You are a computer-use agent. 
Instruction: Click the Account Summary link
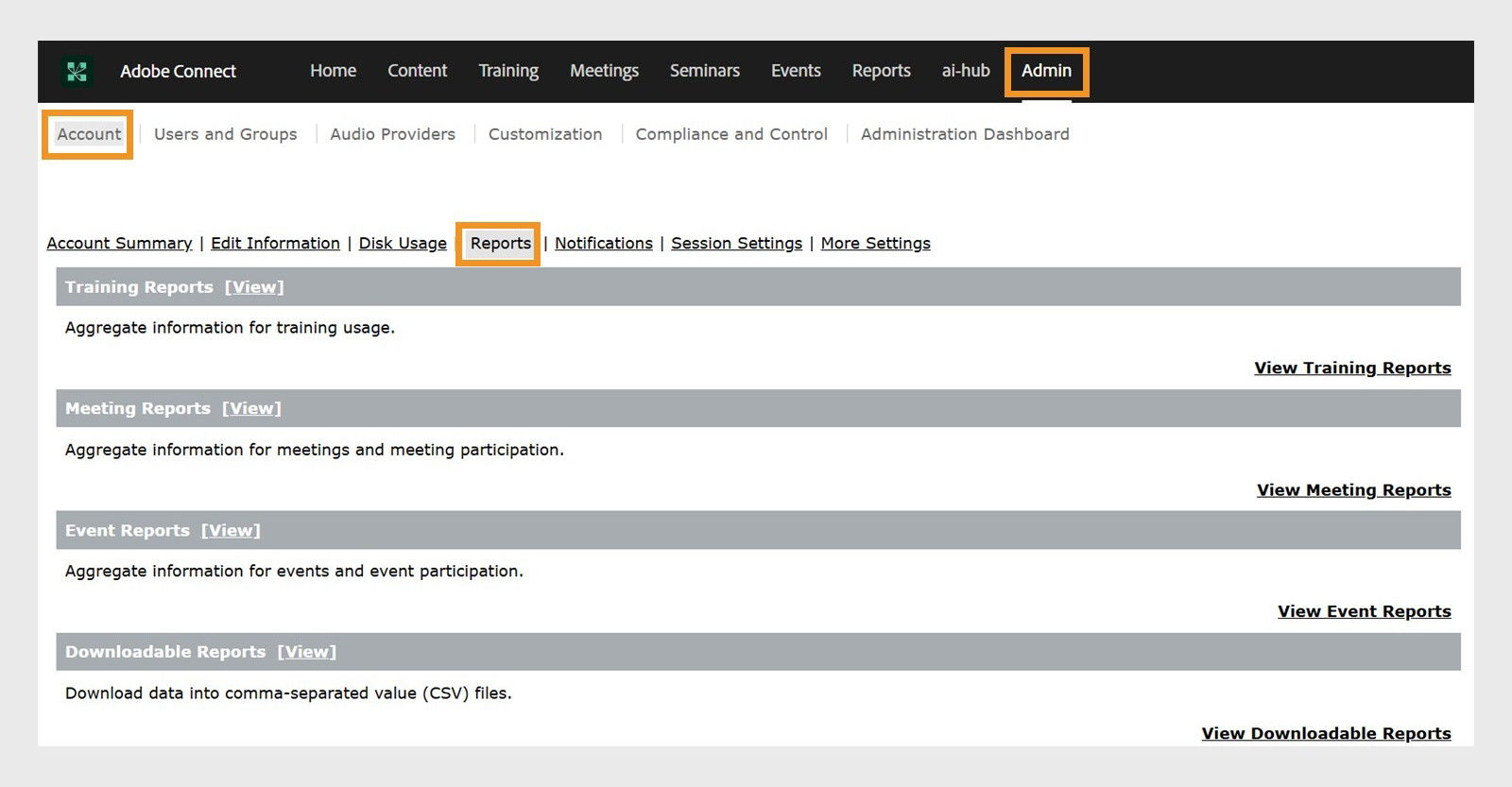119,244
